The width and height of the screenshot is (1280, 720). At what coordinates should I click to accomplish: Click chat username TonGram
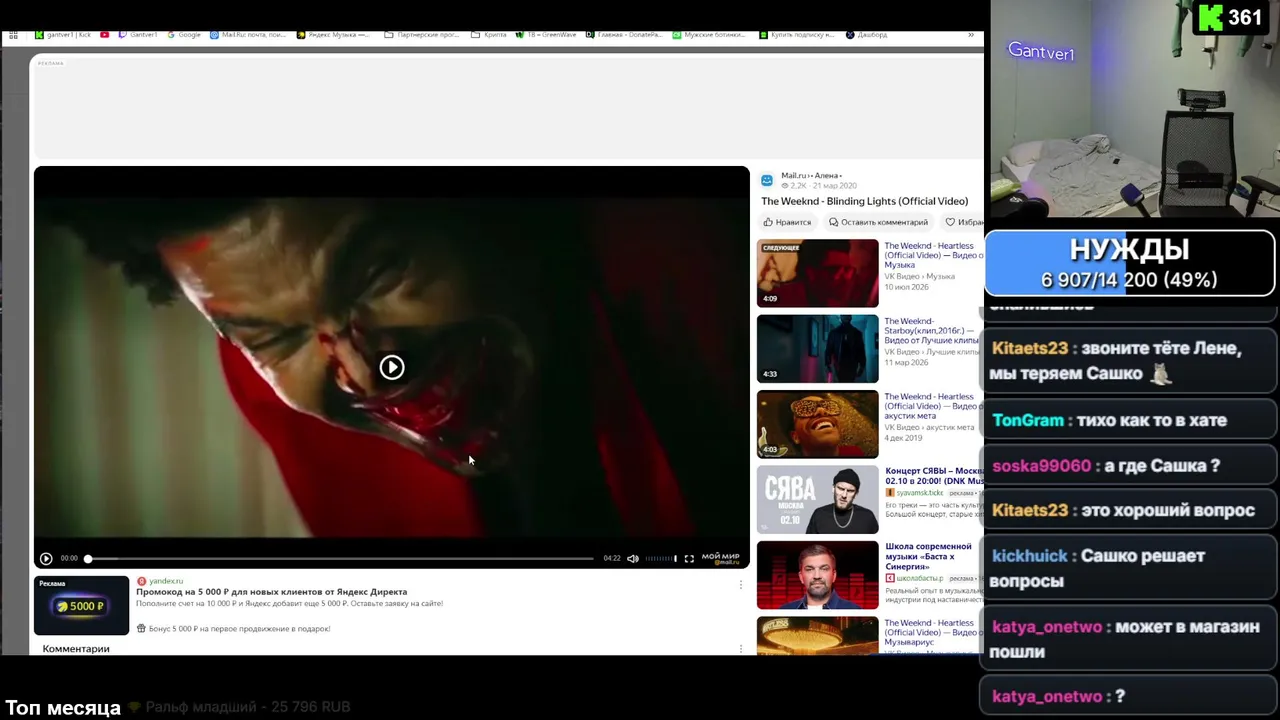tap(1028, 420)
